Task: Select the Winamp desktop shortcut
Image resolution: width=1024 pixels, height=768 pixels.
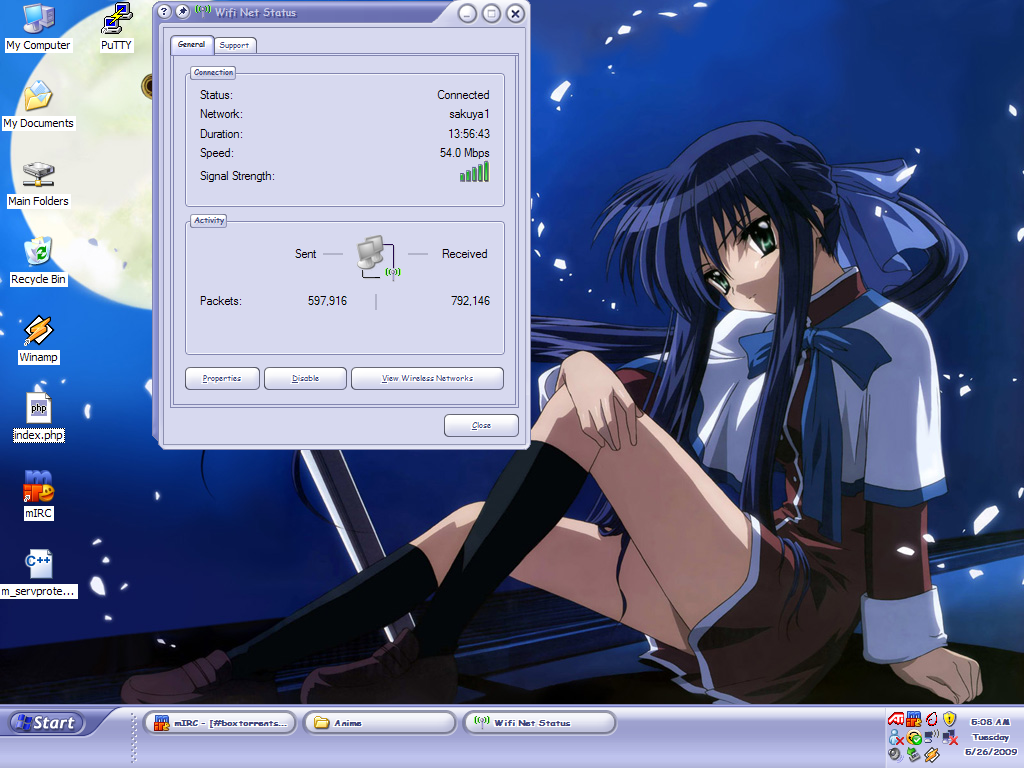Action: coord(38,340)
